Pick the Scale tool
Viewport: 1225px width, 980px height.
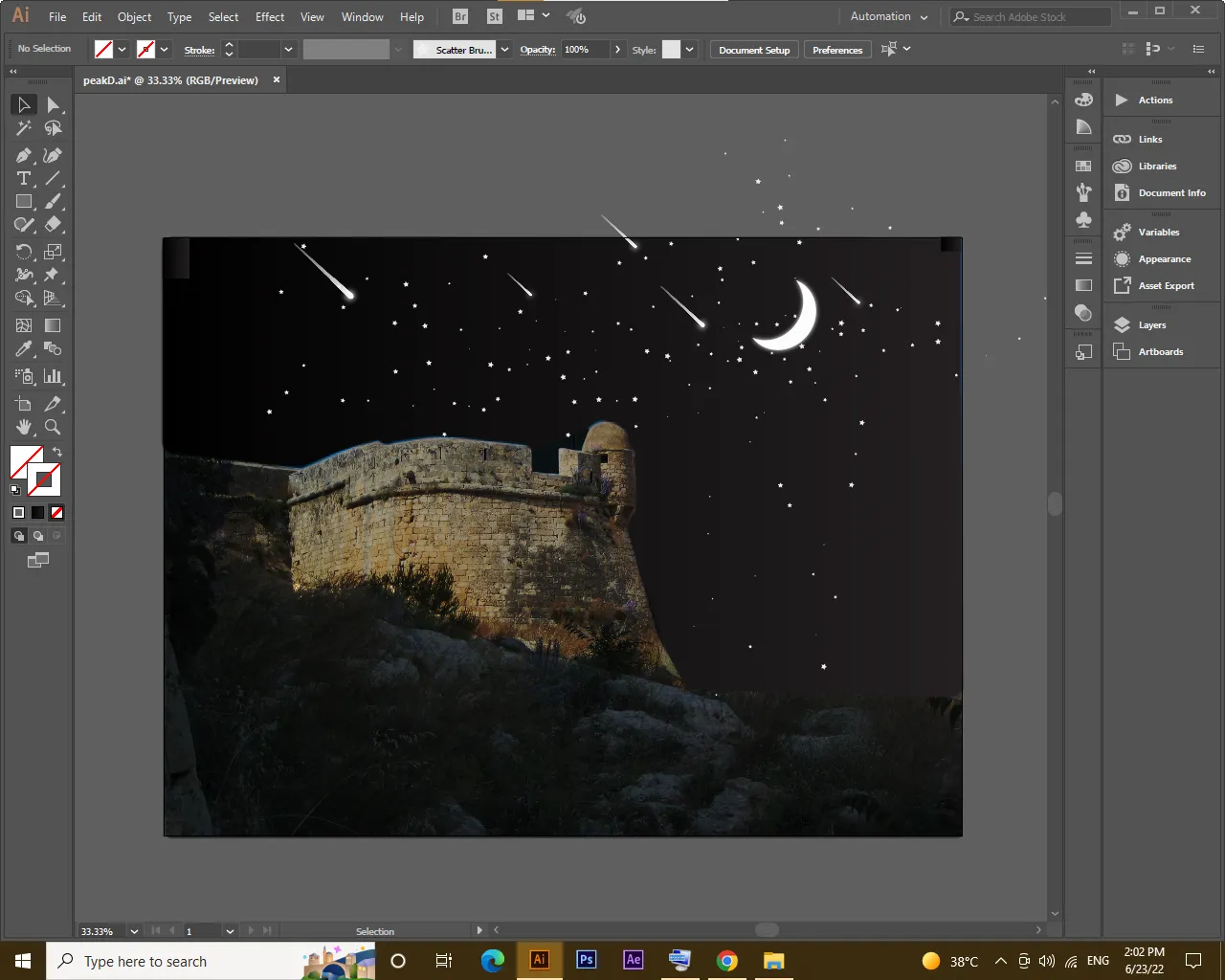click(54, 252)
